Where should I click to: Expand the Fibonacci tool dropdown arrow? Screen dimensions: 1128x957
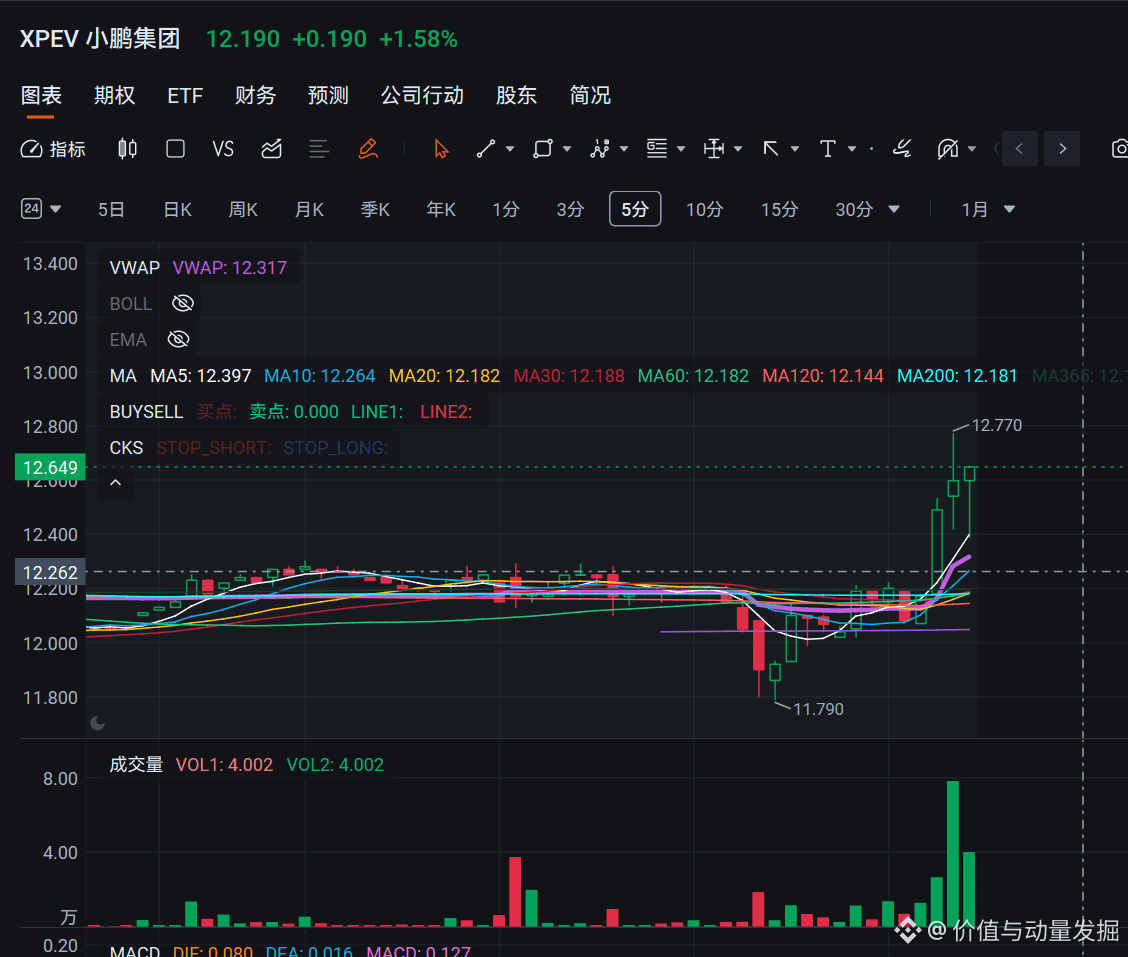click(x=681, y=149)
